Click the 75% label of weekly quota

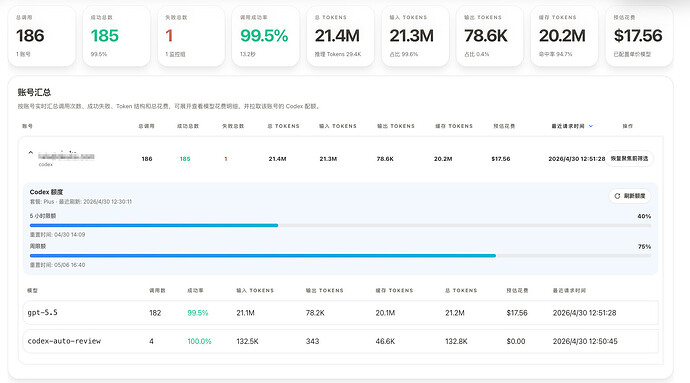pos(644,247)
